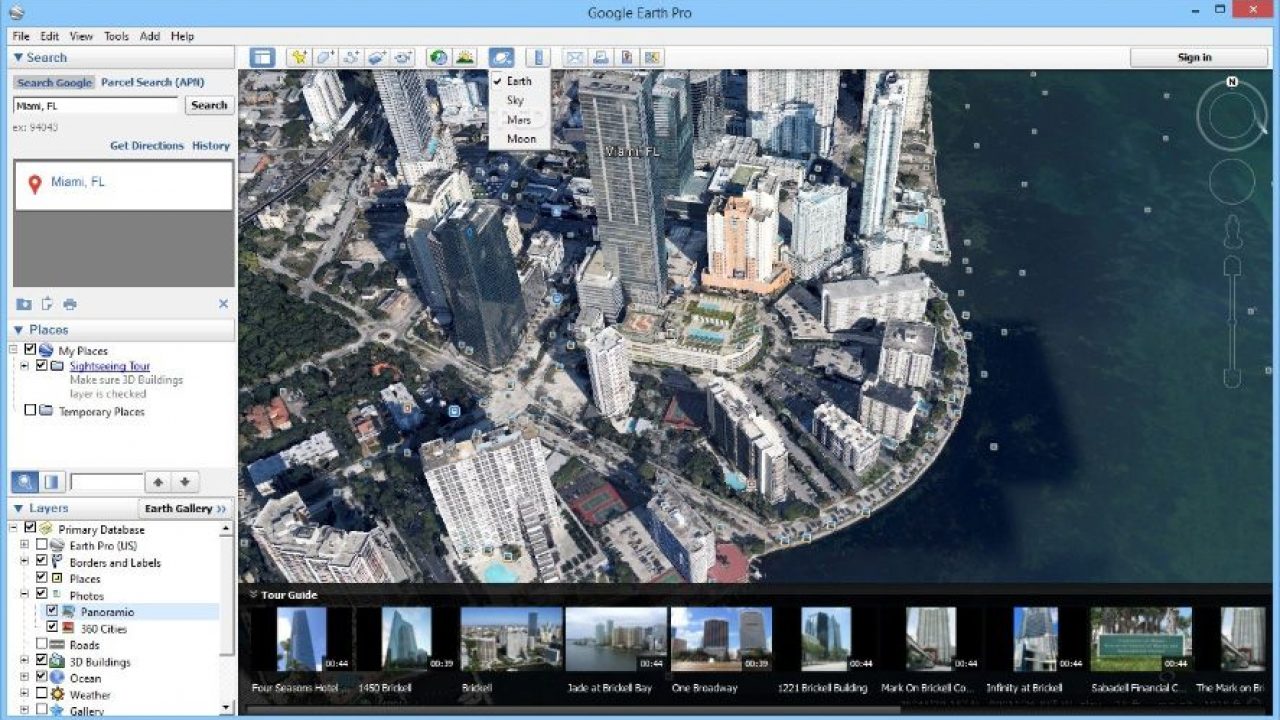The height and width of the screenshot is (720, 1280).
Task: Uncheck the Sightseeing Tour checkbox
Action: point(42,366)
